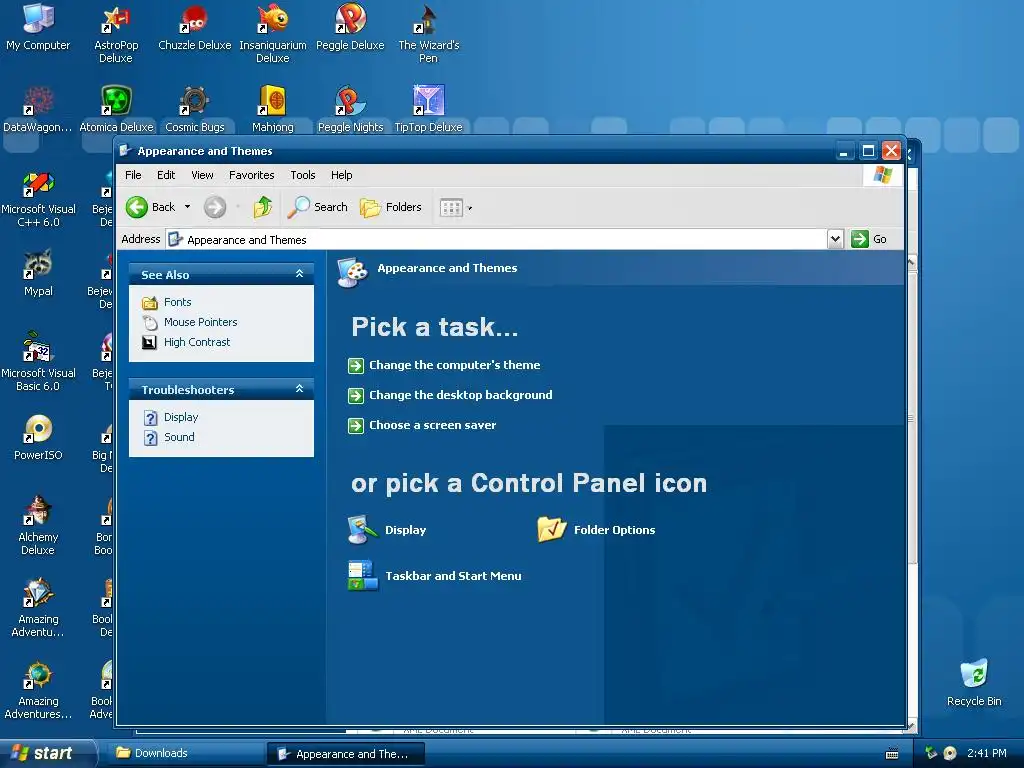Image resolution: width=1024 pixels, height=768 pixels.
Task: Click the on-screen keyboard tray icon
Action: tap(892, 754)
